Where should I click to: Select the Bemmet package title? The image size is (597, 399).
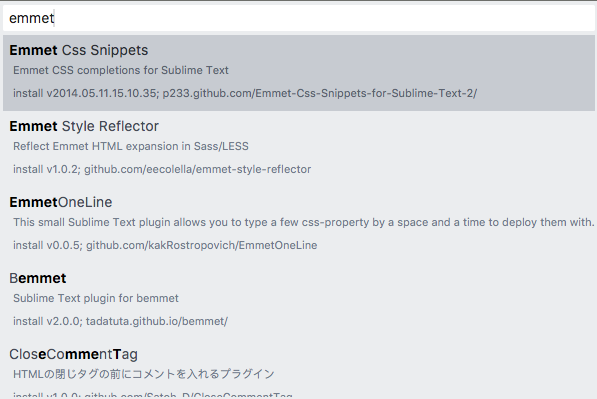[x=38, y=278]
